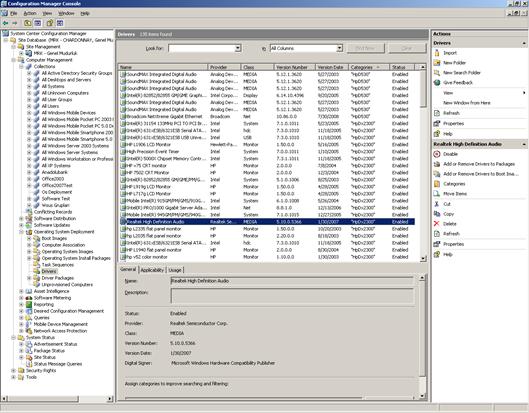Select the High Precision Event Timer row
This screenshot has width=529, height=413.
click(267, 152)
